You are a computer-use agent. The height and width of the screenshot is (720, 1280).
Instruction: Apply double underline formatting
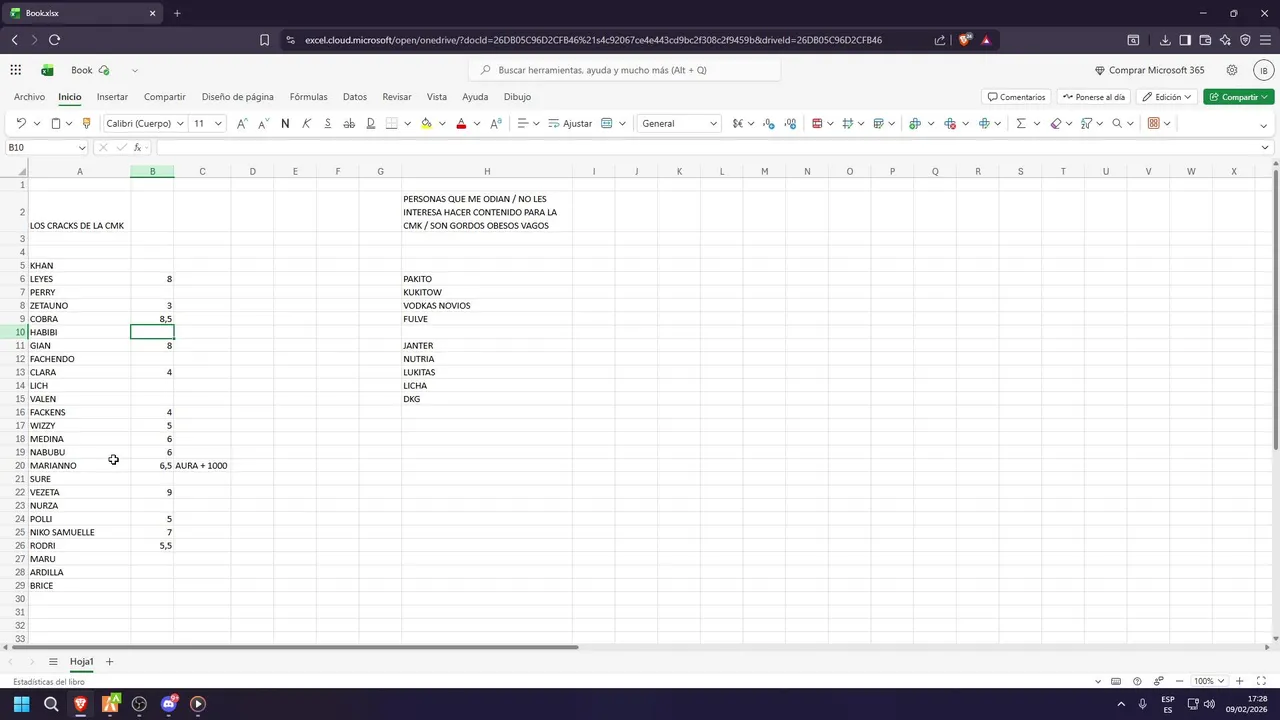click(370, 123)
